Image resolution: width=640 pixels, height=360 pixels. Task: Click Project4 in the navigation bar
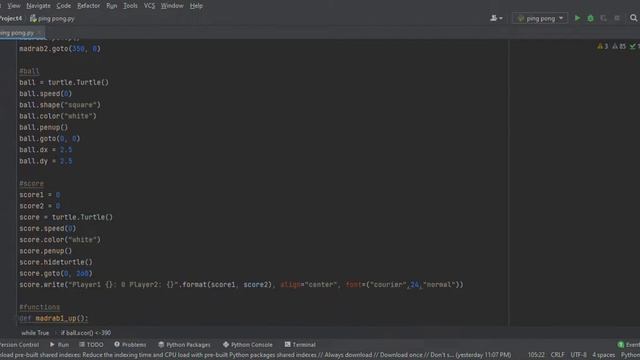click(x=11, y=19)
